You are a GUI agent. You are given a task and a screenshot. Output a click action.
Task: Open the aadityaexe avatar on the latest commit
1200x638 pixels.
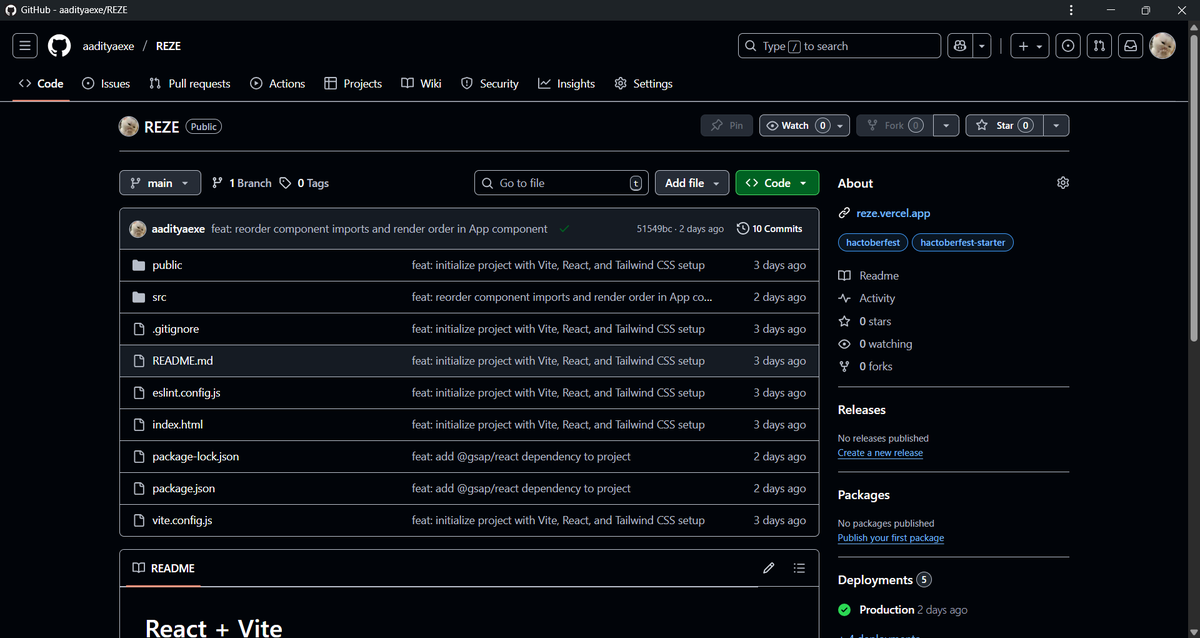[x=138, y=229]
